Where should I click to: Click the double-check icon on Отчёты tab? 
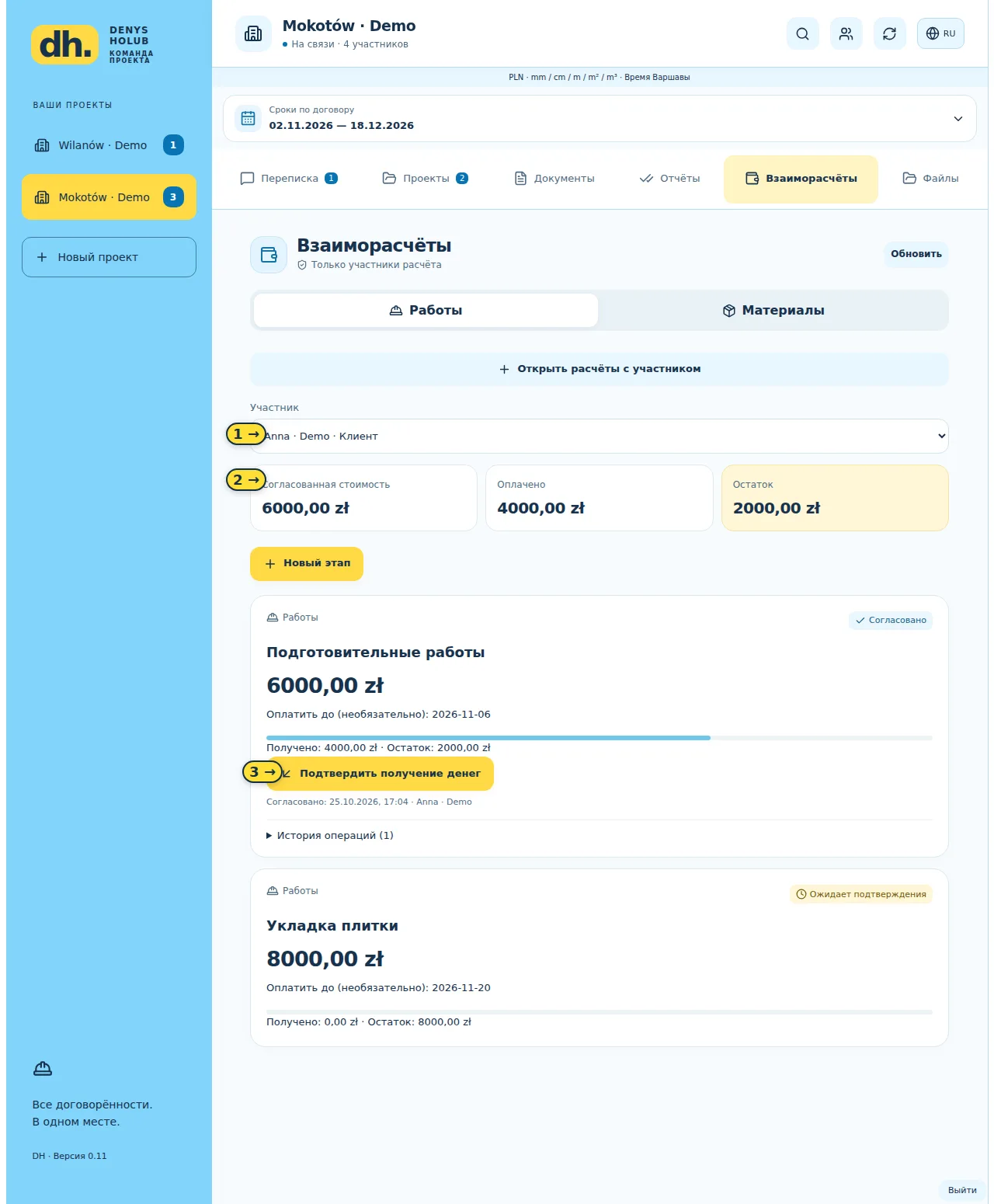(646, 179)
